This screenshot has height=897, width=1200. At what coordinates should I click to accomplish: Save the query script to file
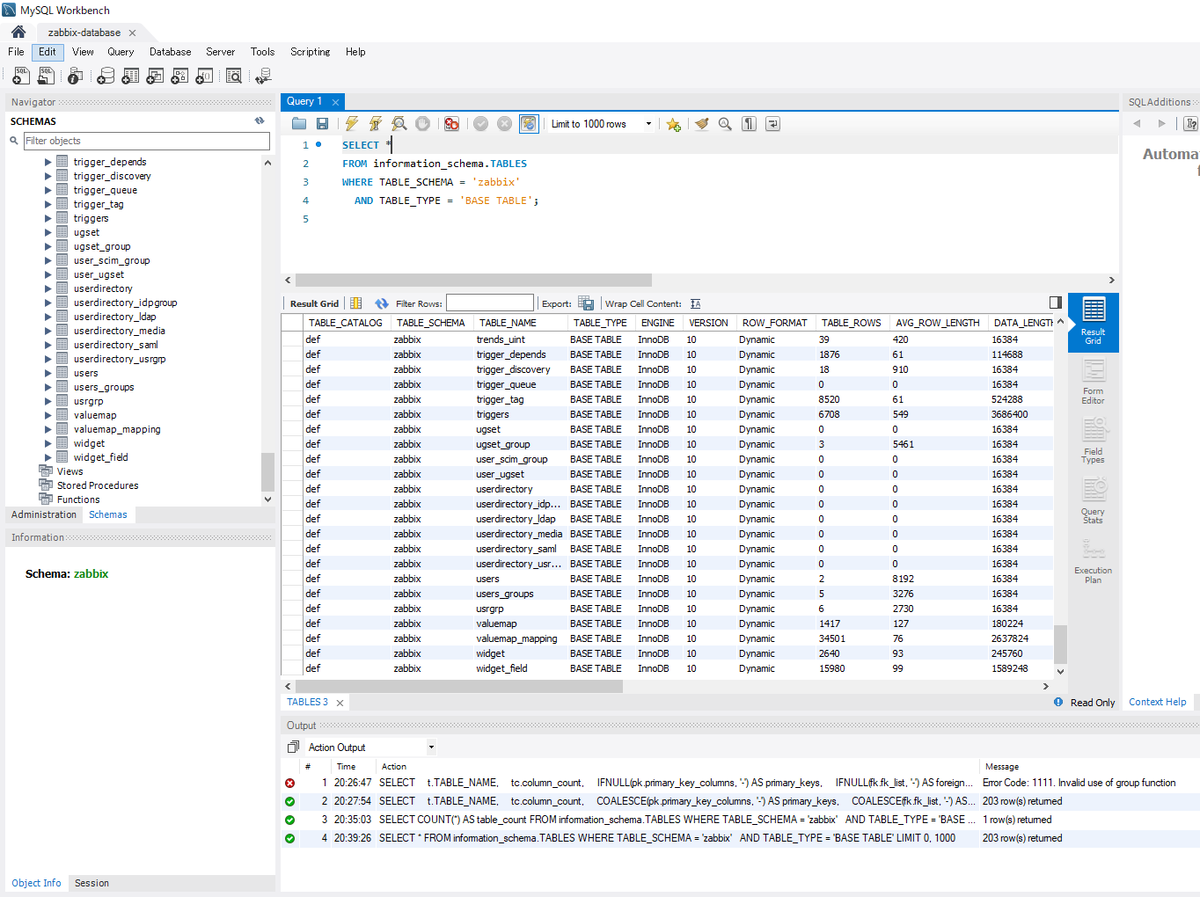click(x=322, y=124)
